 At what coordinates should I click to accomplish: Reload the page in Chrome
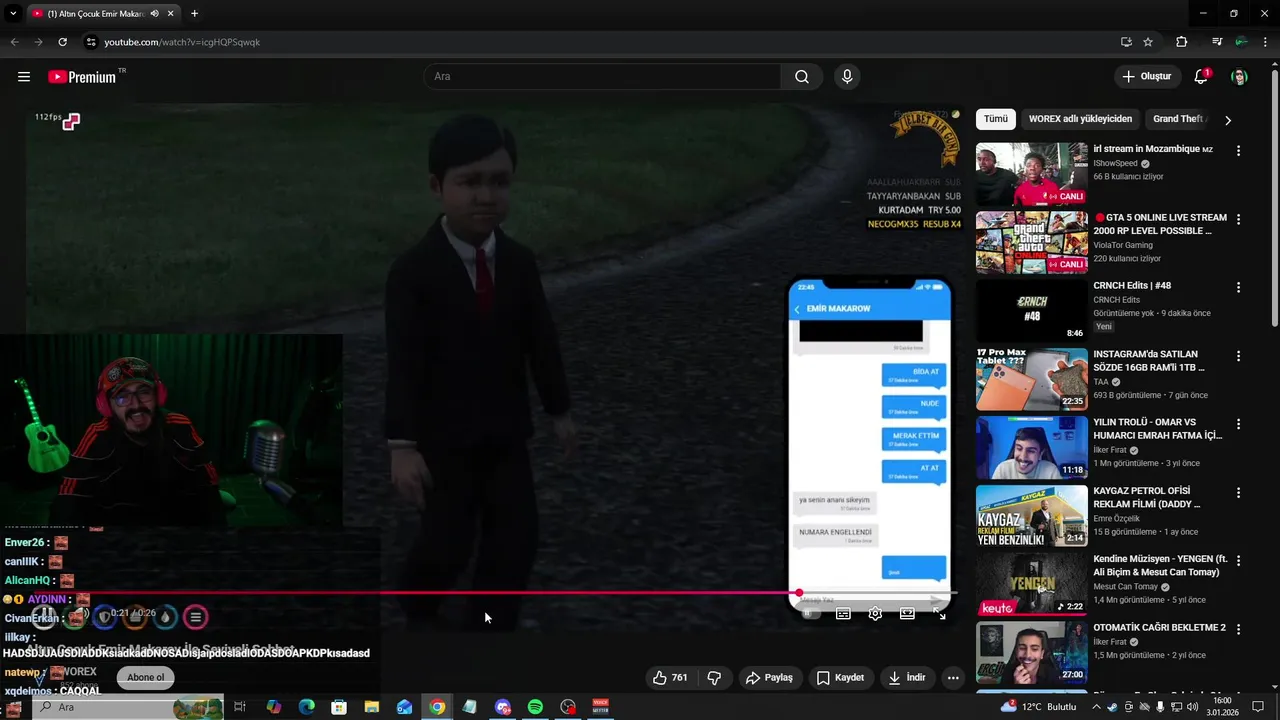(62, 42)
